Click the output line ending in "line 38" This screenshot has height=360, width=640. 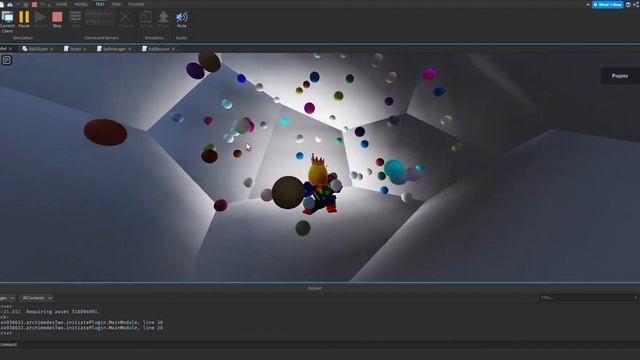82,322
